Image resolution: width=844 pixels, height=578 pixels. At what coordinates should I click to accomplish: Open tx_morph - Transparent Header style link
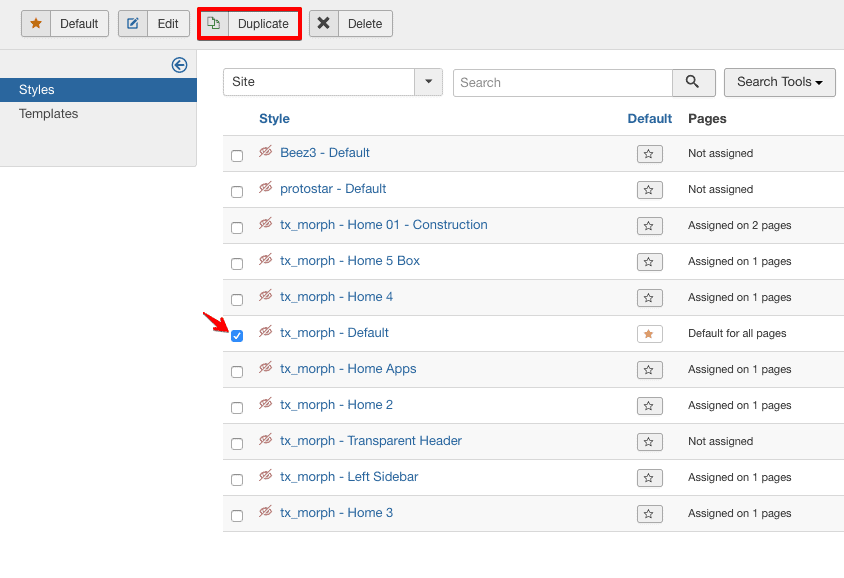371,441
